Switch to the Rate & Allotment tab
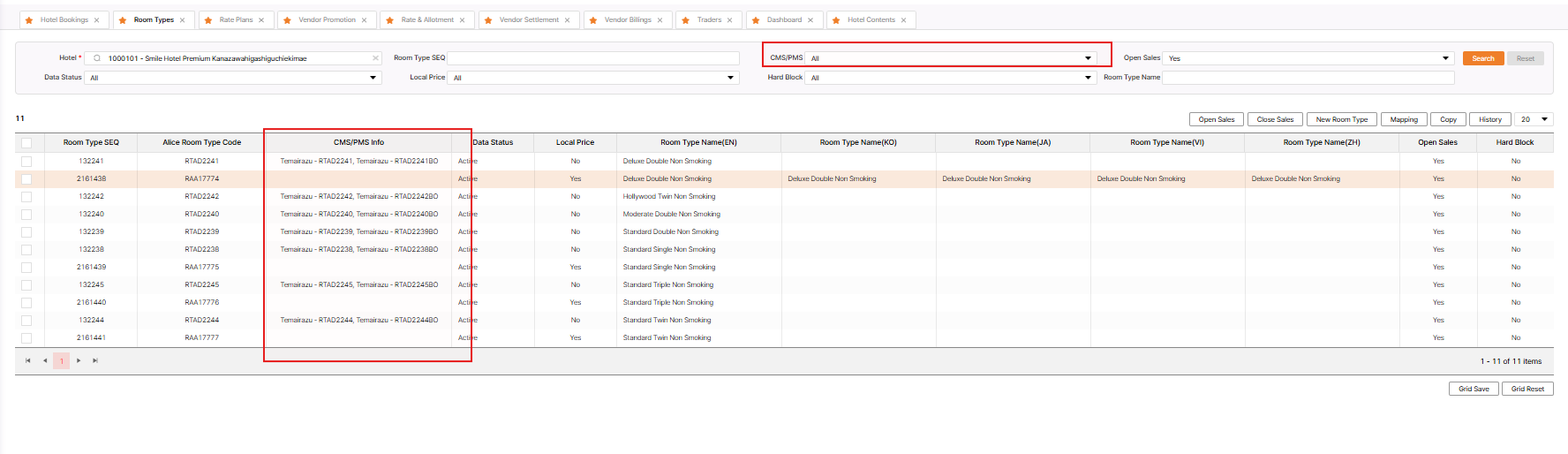 tap(427, 20)
